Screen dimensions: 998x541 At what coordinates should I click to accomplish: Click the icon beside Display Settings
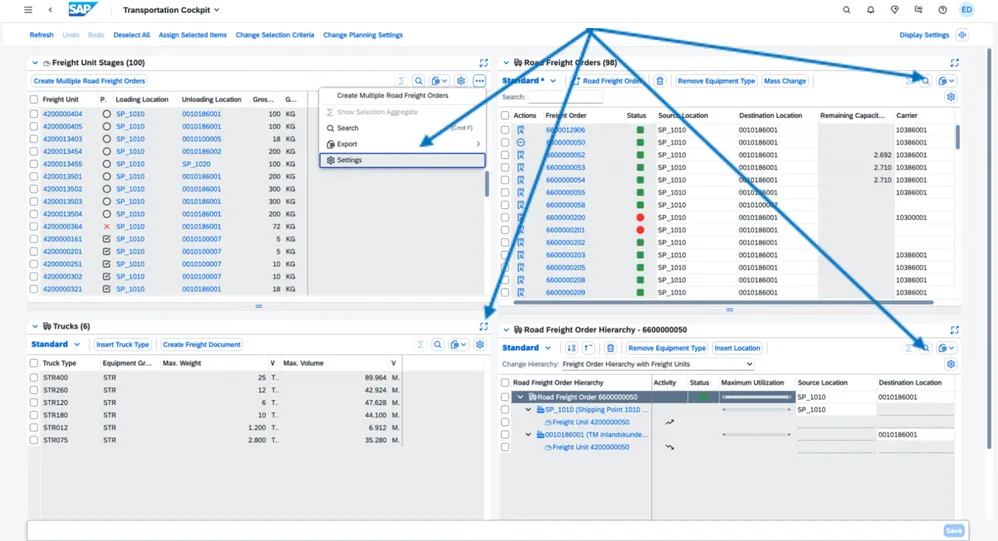coord(962,35)
